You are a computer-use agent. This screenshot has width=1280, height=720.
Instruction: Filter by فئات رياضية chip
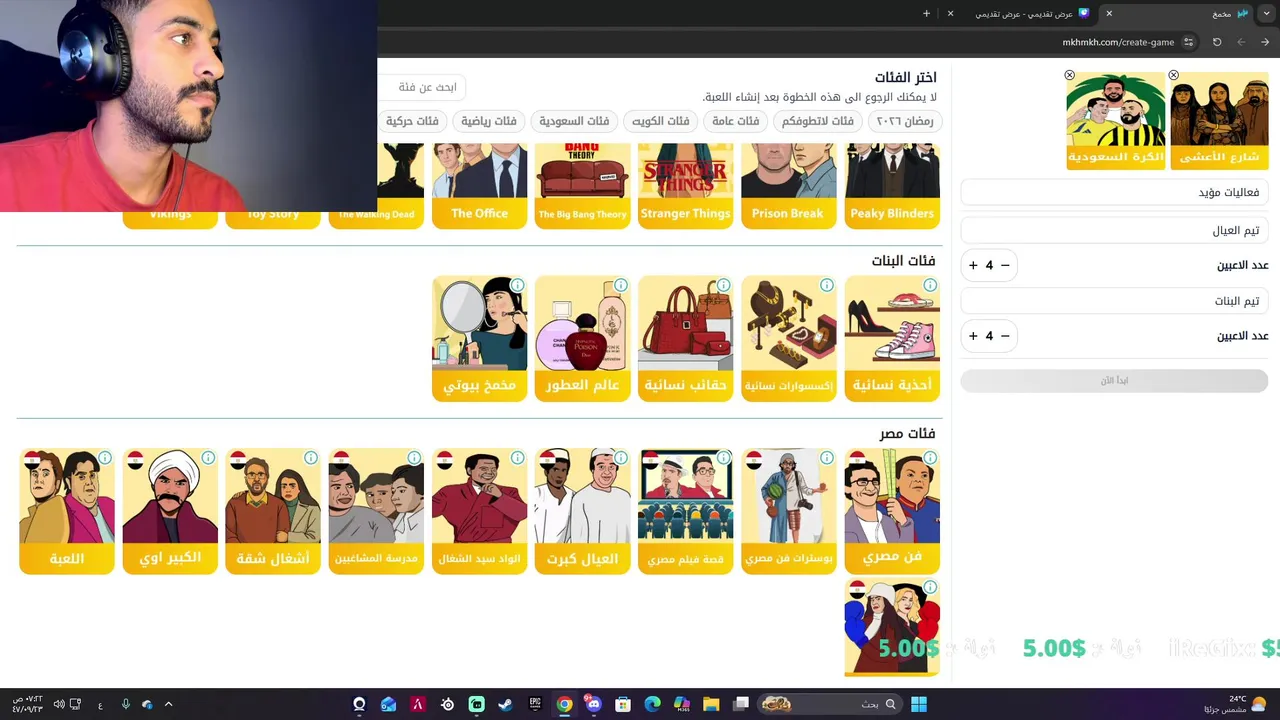(x=489, y=121)
